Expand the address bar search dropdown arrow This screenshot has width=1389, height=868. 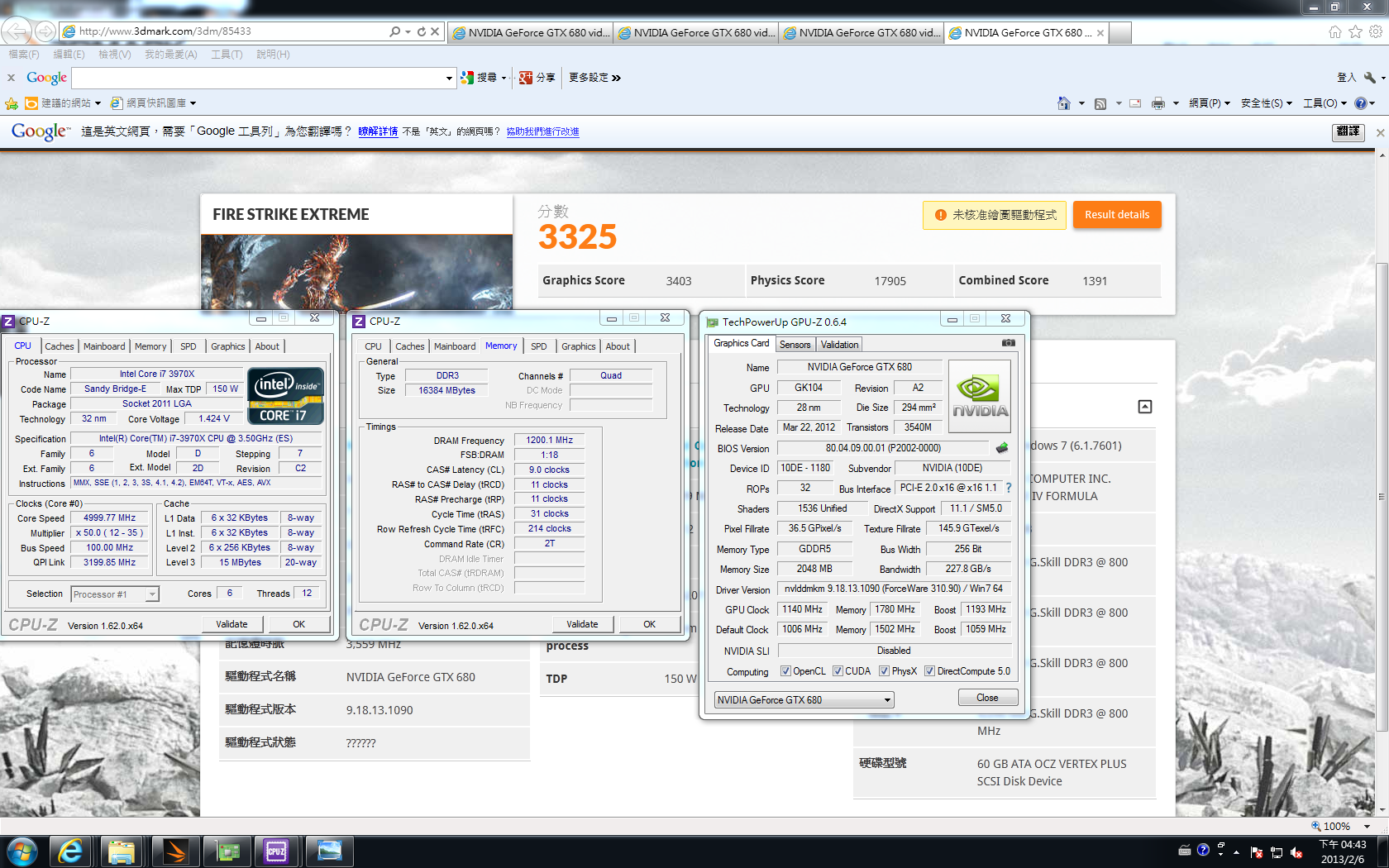coord(408,31)
